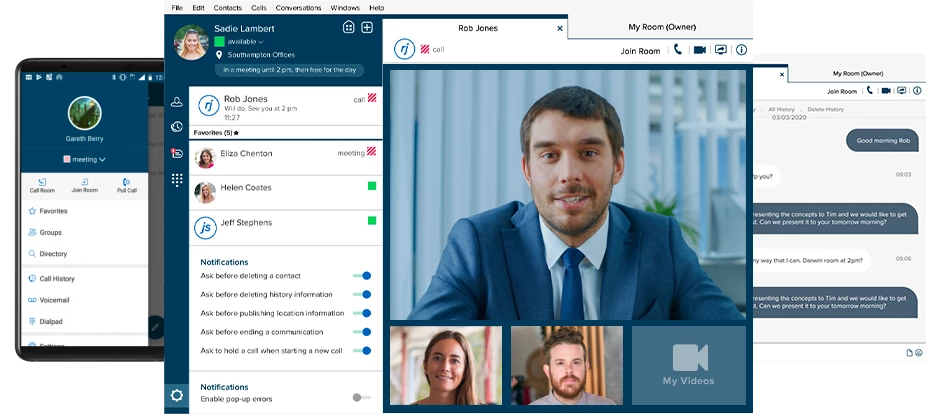Switch to My Room (Owner) tab in main window
This screenshot has width=939, height=414.
point(662,27)
